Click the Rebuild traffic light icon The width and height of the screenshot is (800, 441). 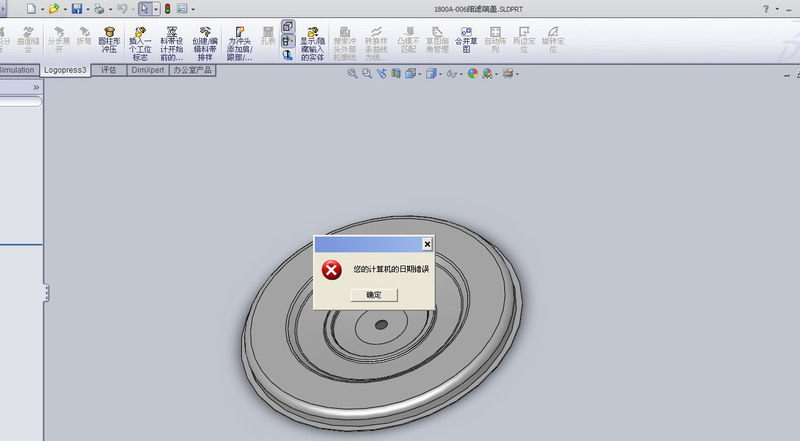click(167, 9)
